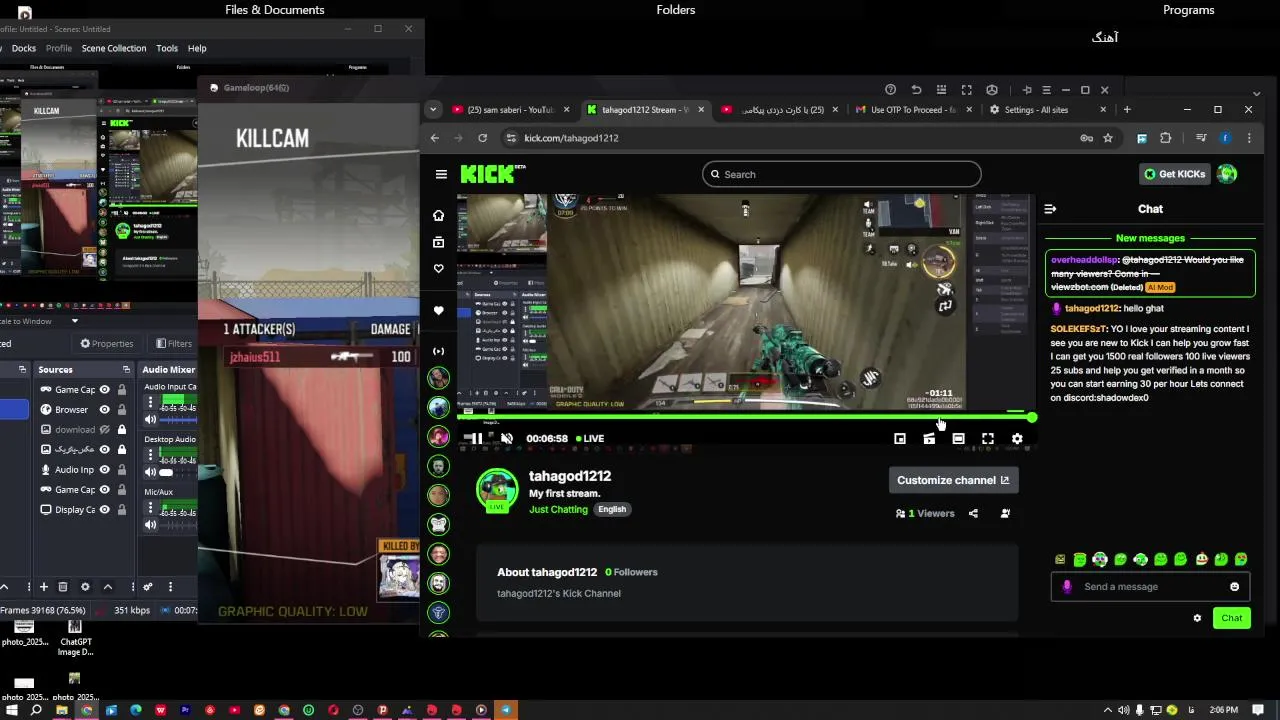Image resolution: width=1280 pixels, height=720 pixels.
Task: Hide the Audio Inp source in OBS
Action: pos(104,470)
